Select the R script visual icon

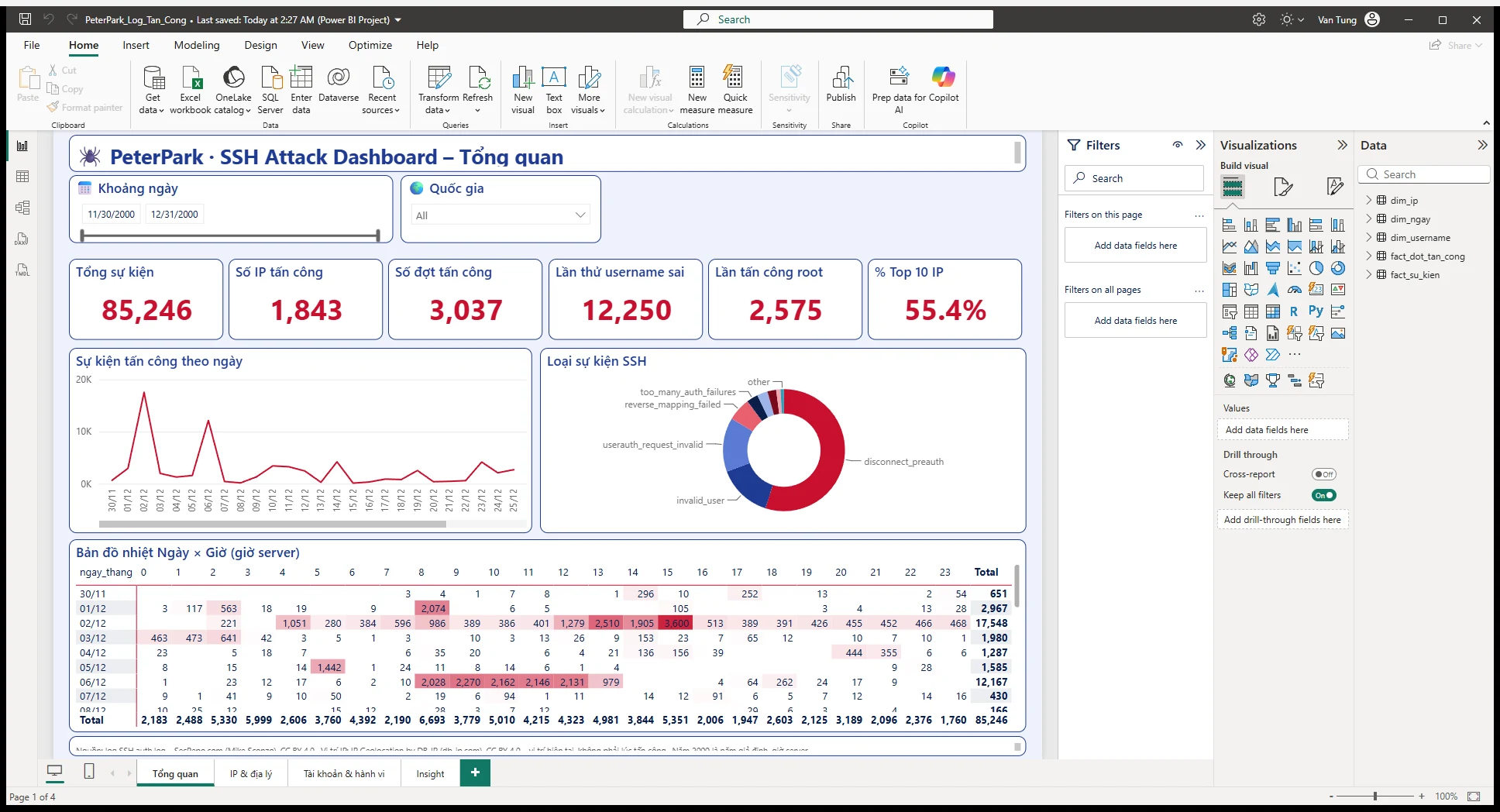pos(1294,311)
